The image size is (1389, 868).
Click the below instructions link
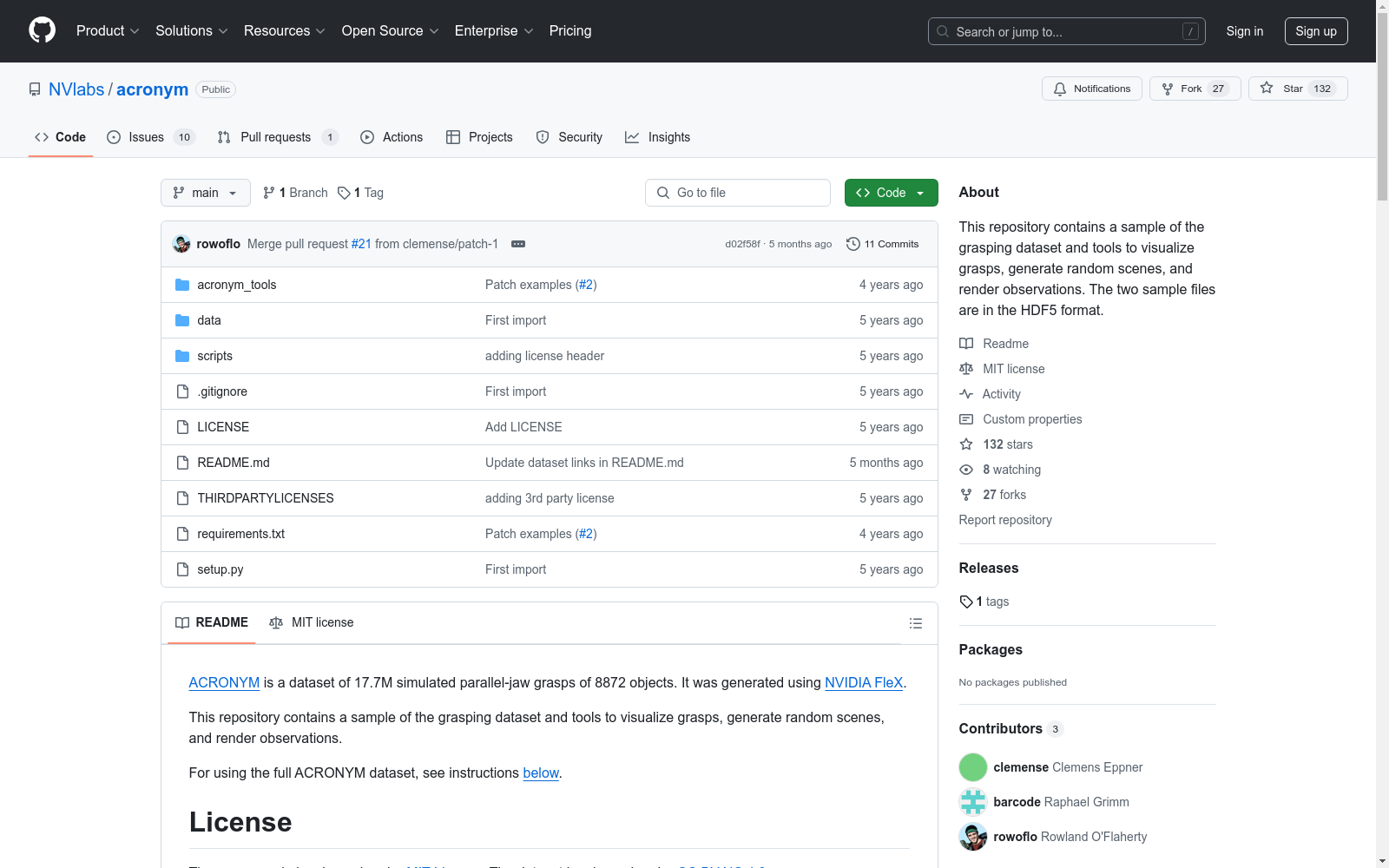pos(541,773)
